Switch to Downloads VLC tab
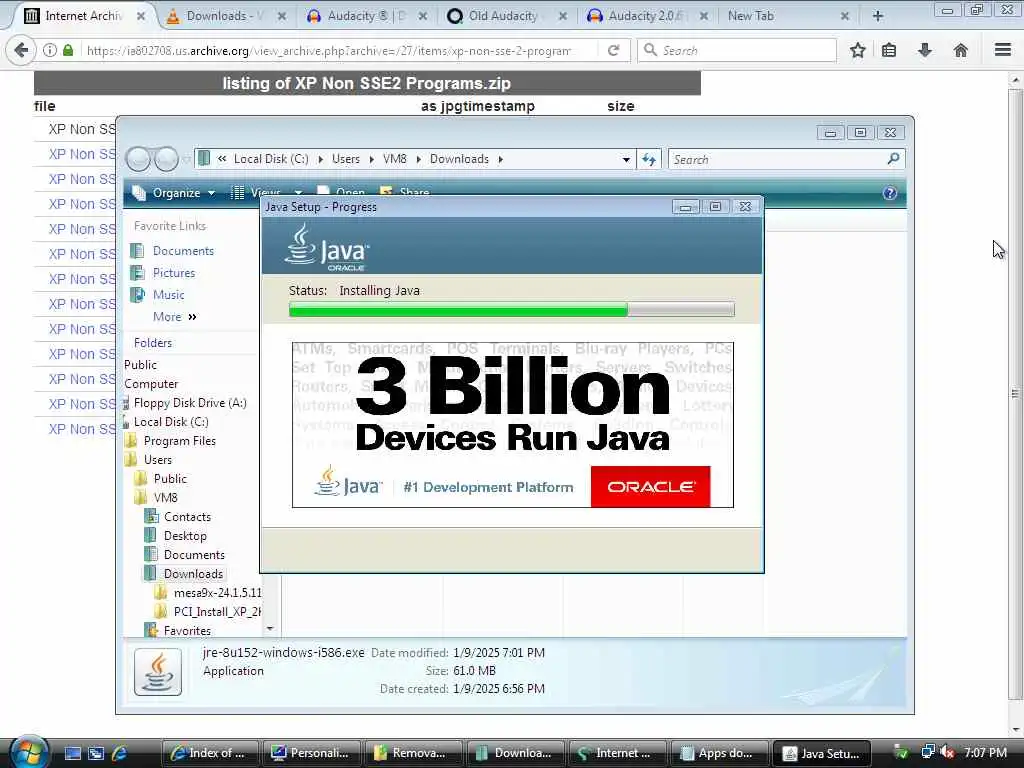The height and width of the screenshot is (768, 1024). pyautogui.click(x=225, y=16)
